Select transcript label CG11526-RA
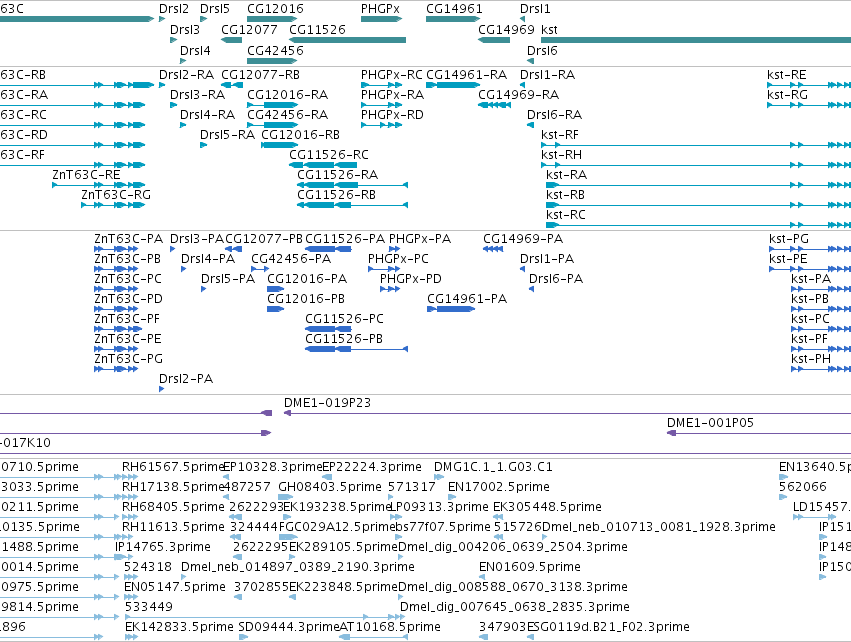 point(338,175)
